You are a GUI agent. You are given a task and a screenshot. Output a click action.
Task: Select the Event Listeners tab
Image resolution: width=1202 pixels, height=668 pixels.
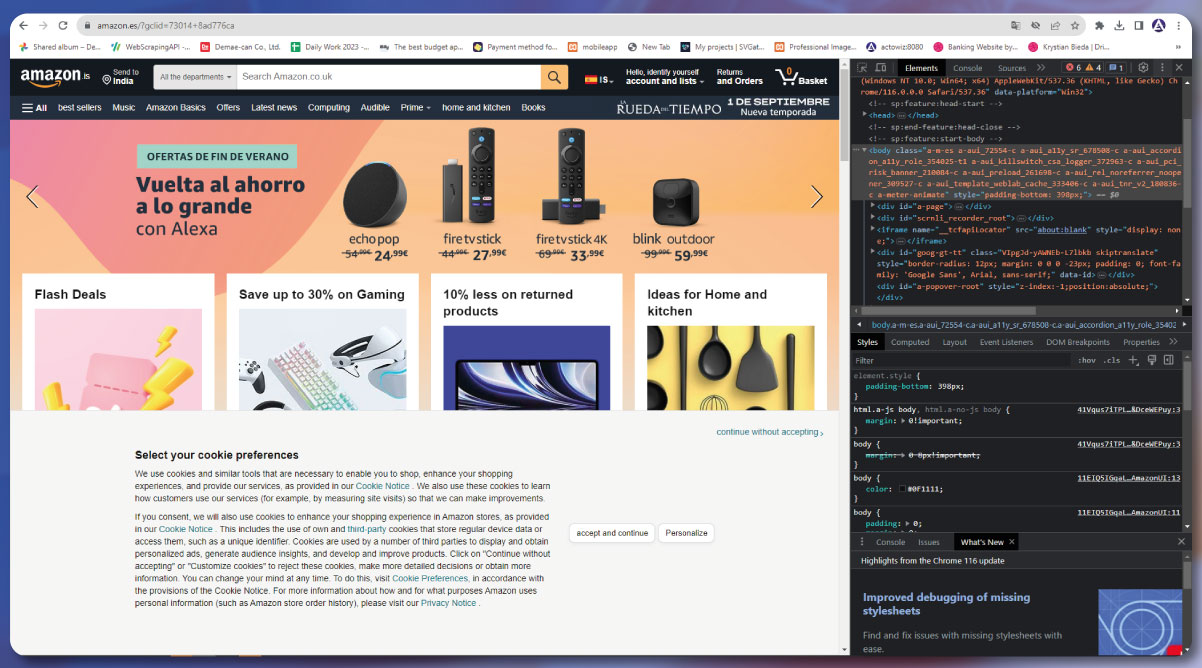pyautogui.click(x=1006, y=342)
